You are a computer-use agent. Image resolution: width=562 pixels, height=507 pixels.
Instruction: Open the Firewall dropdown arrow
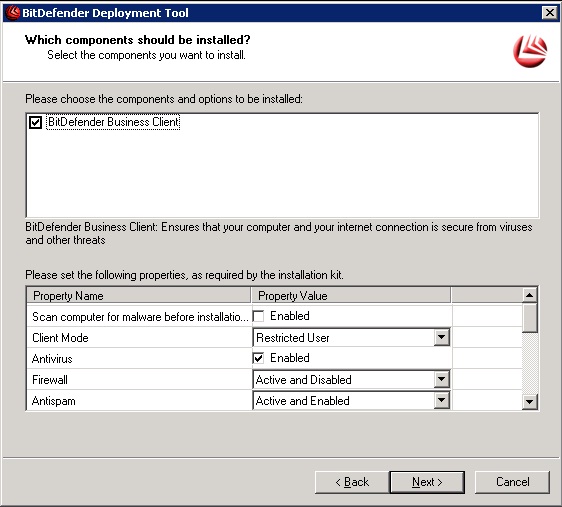point(442,379)
